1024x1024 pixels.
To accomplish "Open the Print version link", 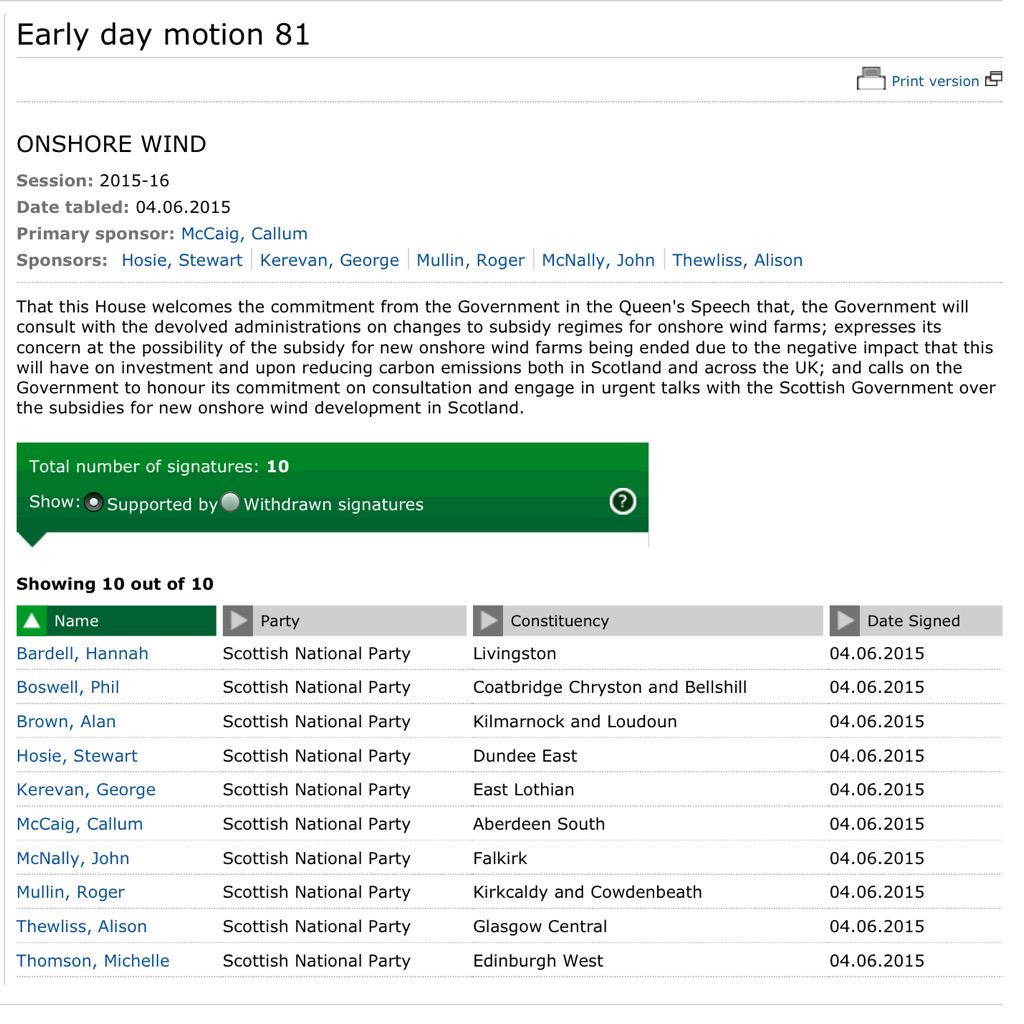I will [935, 81].
